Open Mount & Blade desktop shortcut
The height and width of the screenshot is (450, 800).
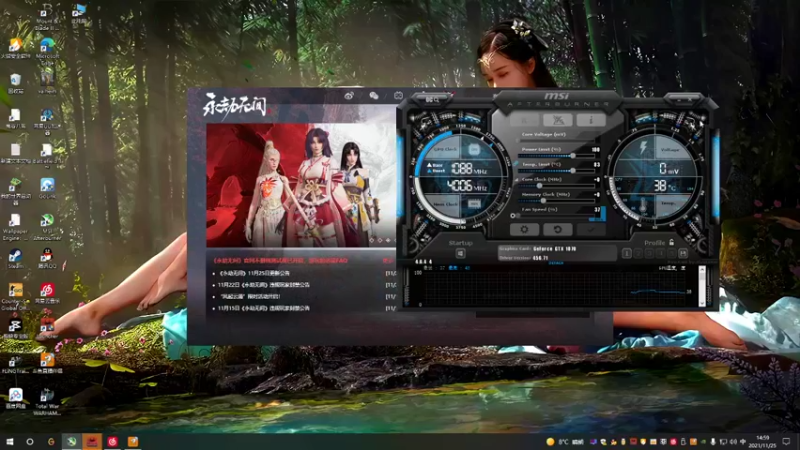click(x=47, y=16)
